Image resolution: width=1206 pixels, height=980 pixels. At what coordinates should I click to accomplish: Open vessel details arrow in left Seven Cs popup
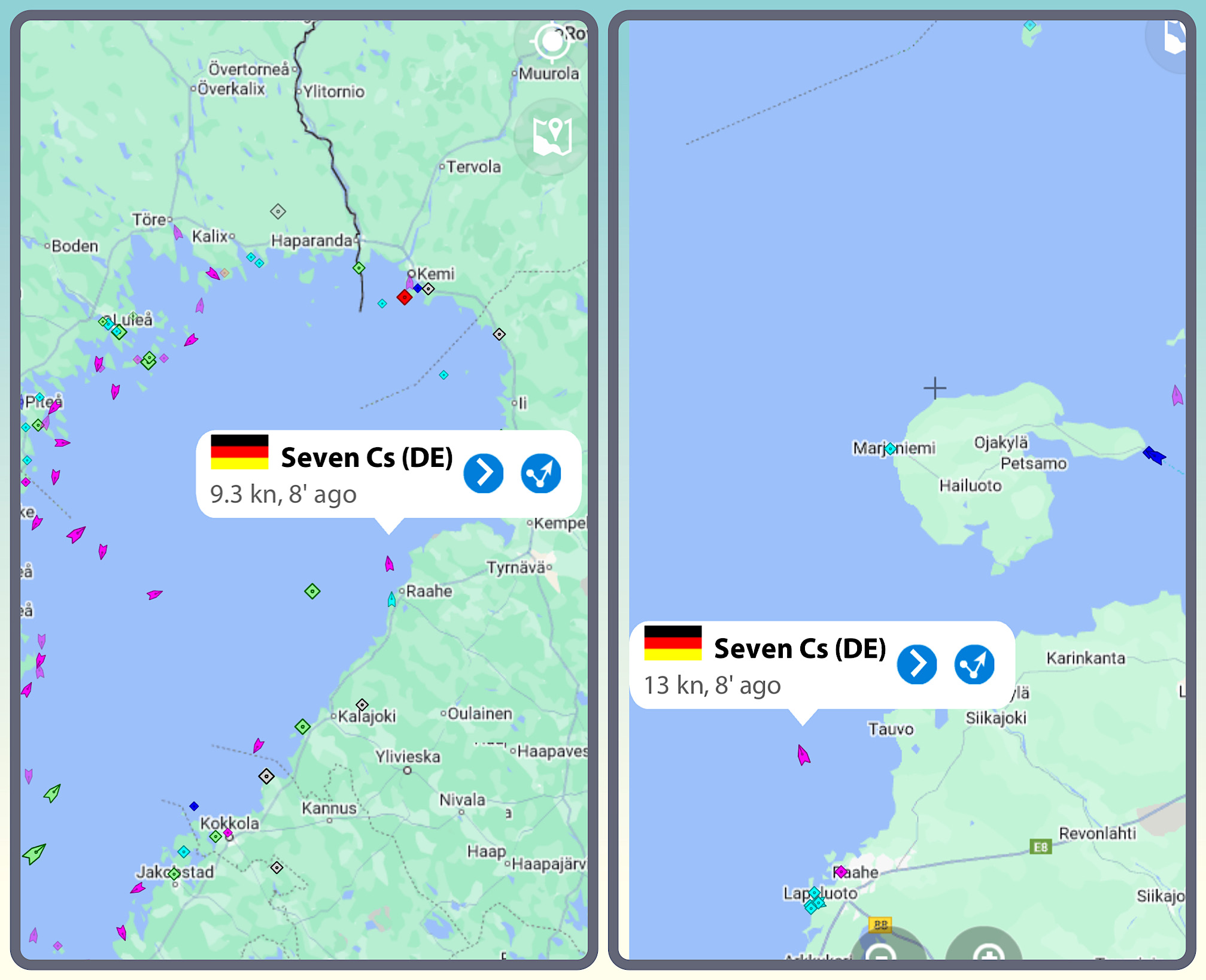[483, 474]
